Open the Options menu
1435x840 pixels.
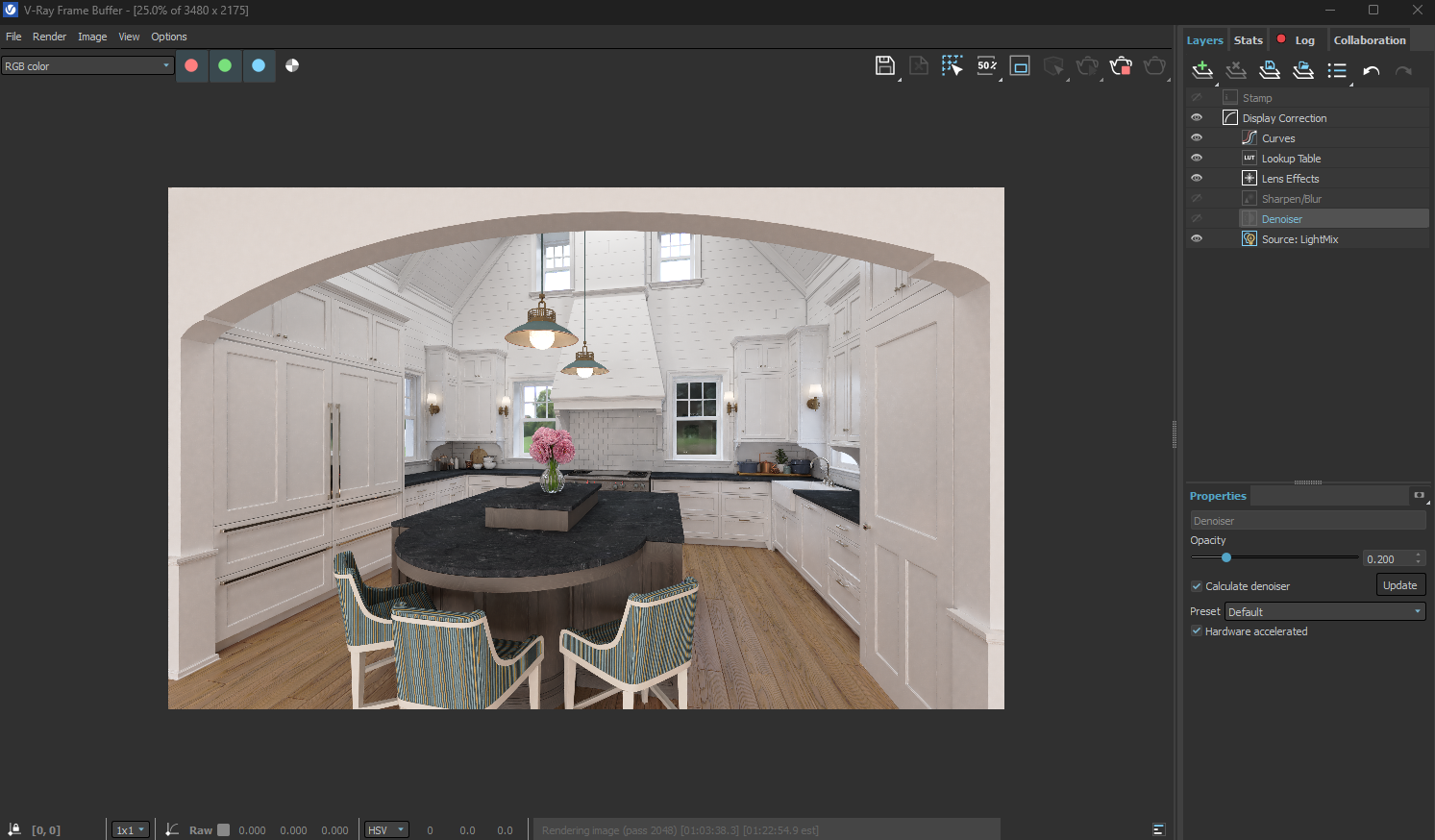[x=169, y=37]
